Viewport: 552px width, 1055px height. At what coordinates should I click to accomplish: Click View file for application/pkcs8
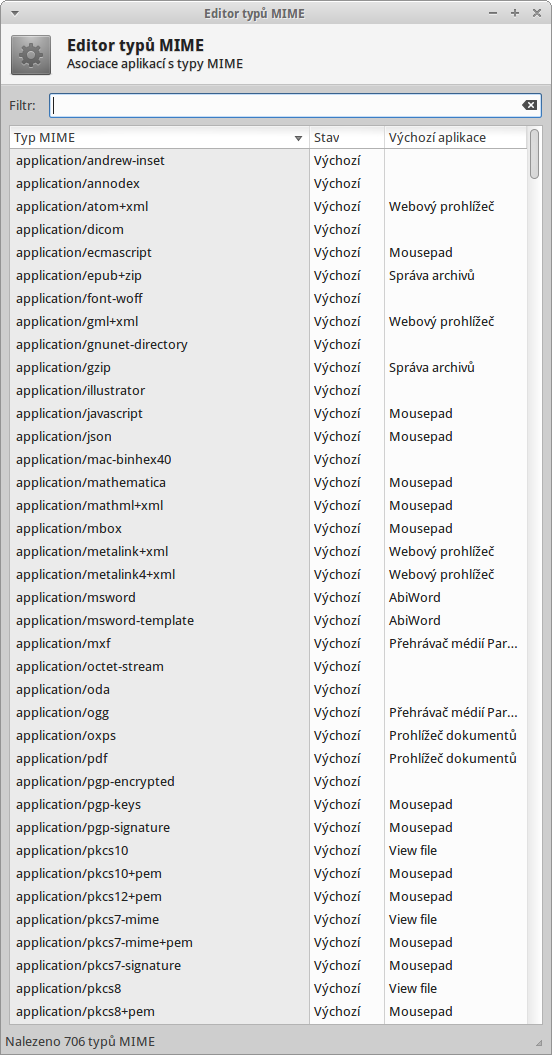click(413, 988)
